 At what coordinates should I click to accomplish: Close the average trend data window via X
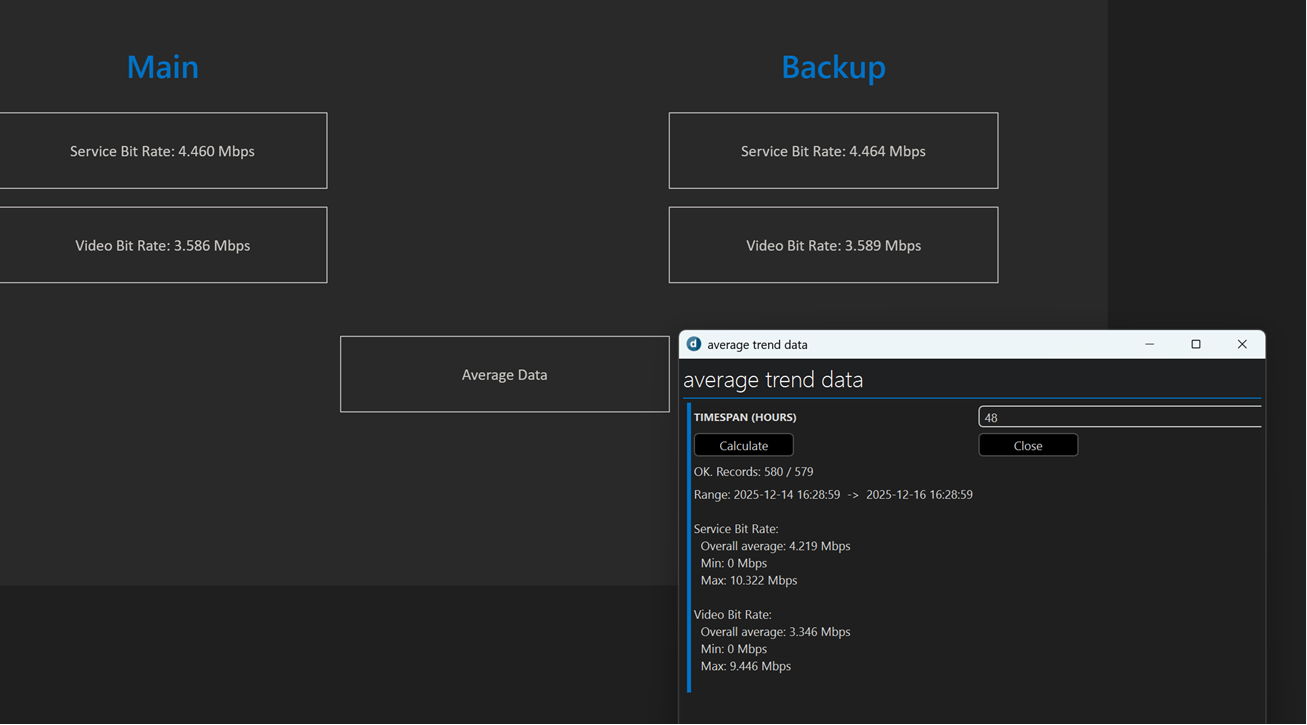pyautogui.click(x=1242, y=344)
